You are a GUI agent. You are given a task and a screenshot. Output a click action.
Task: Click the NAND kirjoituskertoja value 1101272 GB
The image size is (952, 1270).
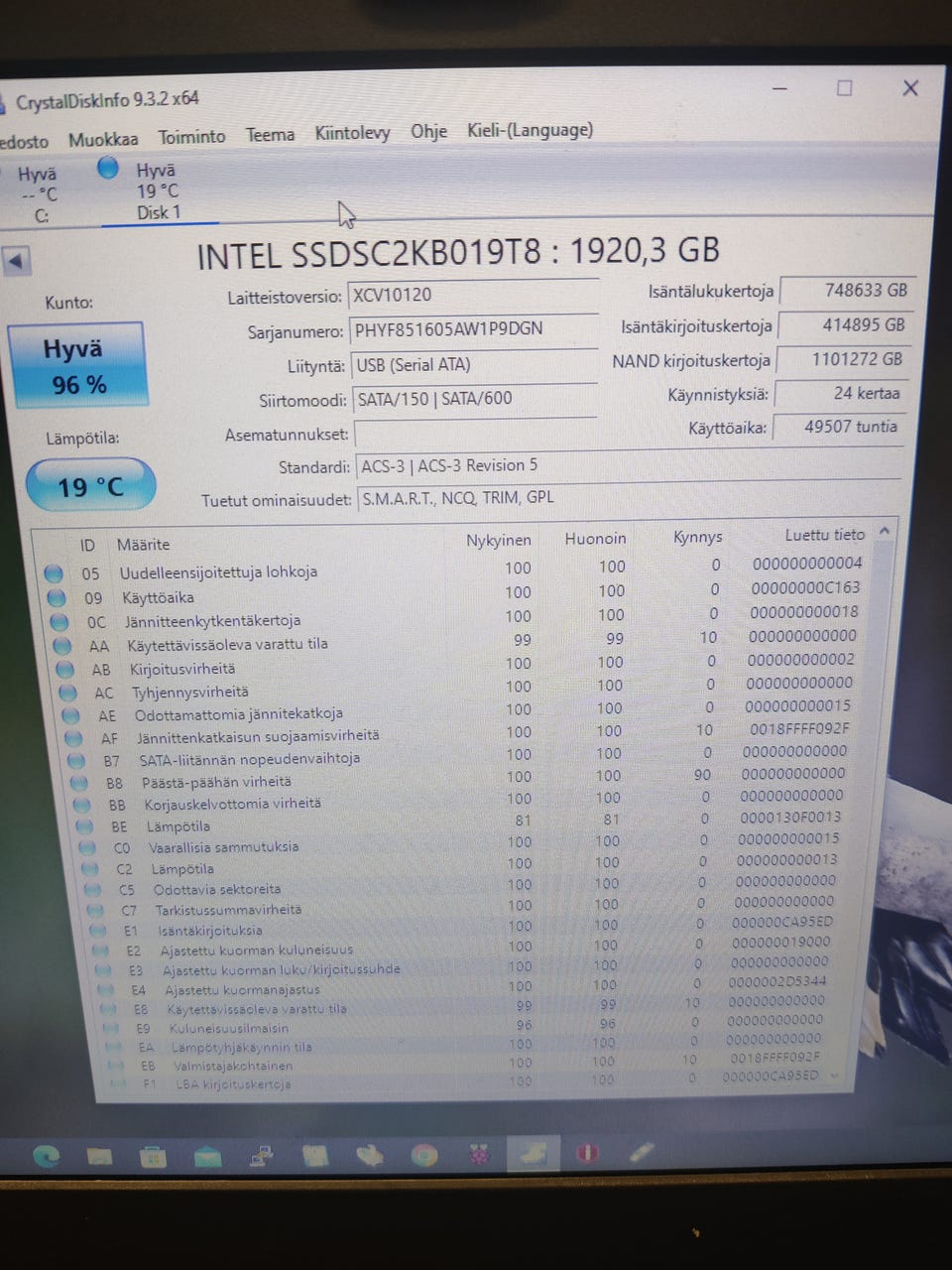coord(842,359)
